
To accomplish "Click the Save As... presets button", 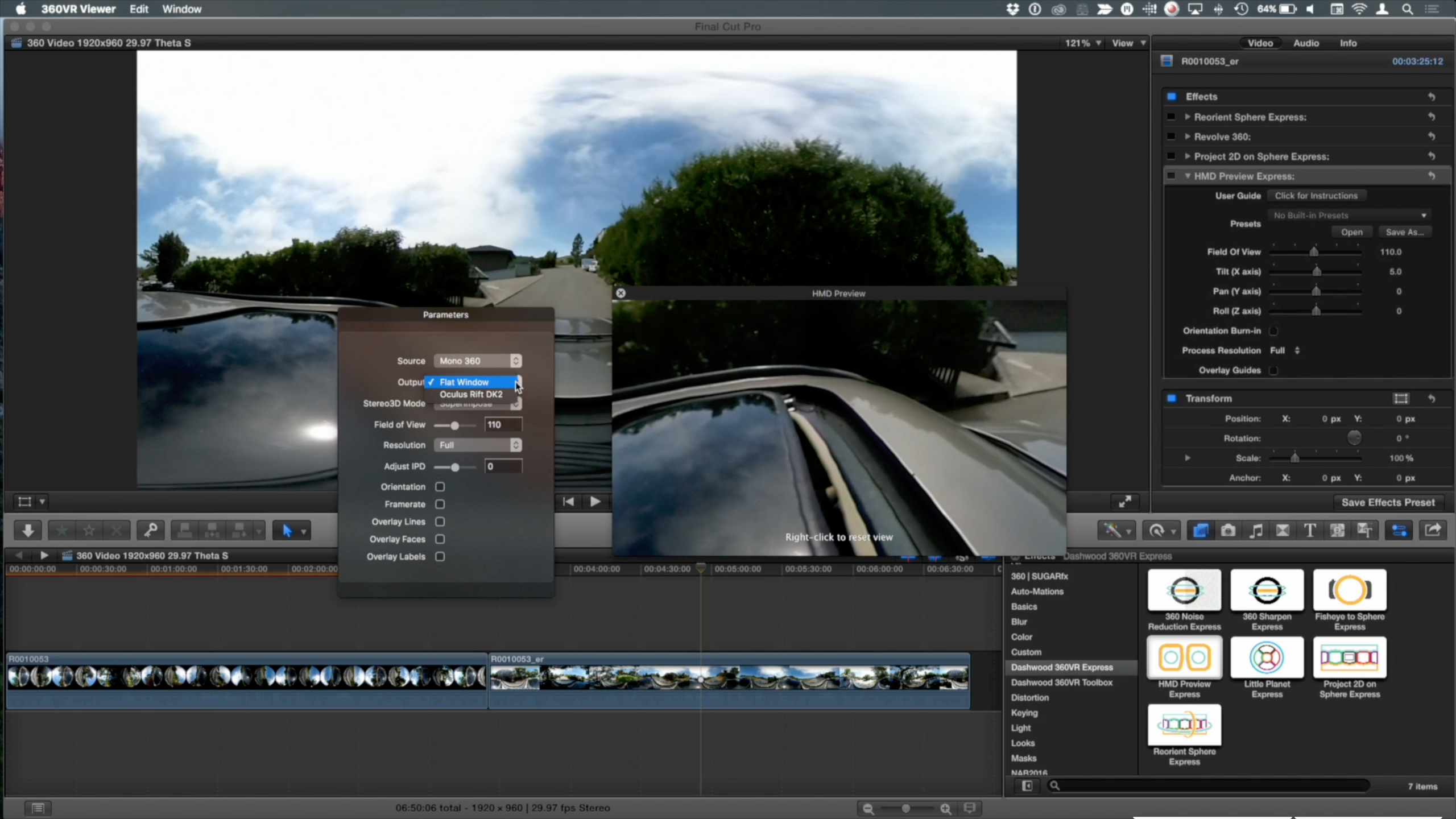I will tap(1404, 232).
